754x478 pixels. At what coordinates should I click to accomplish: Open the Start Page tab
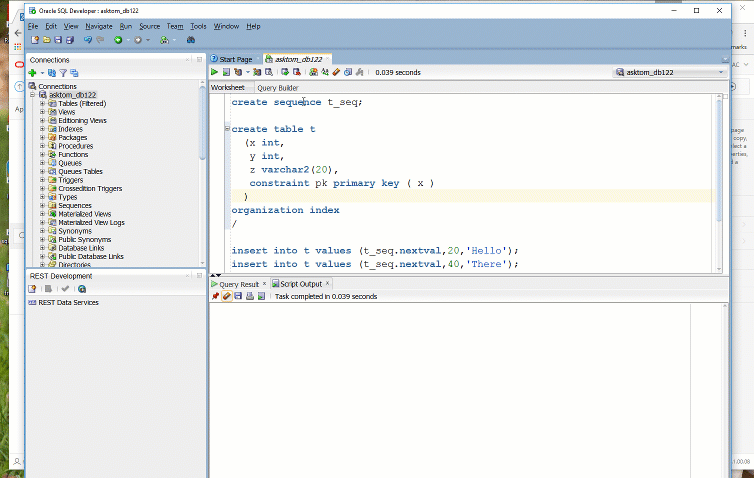[235, 59]
